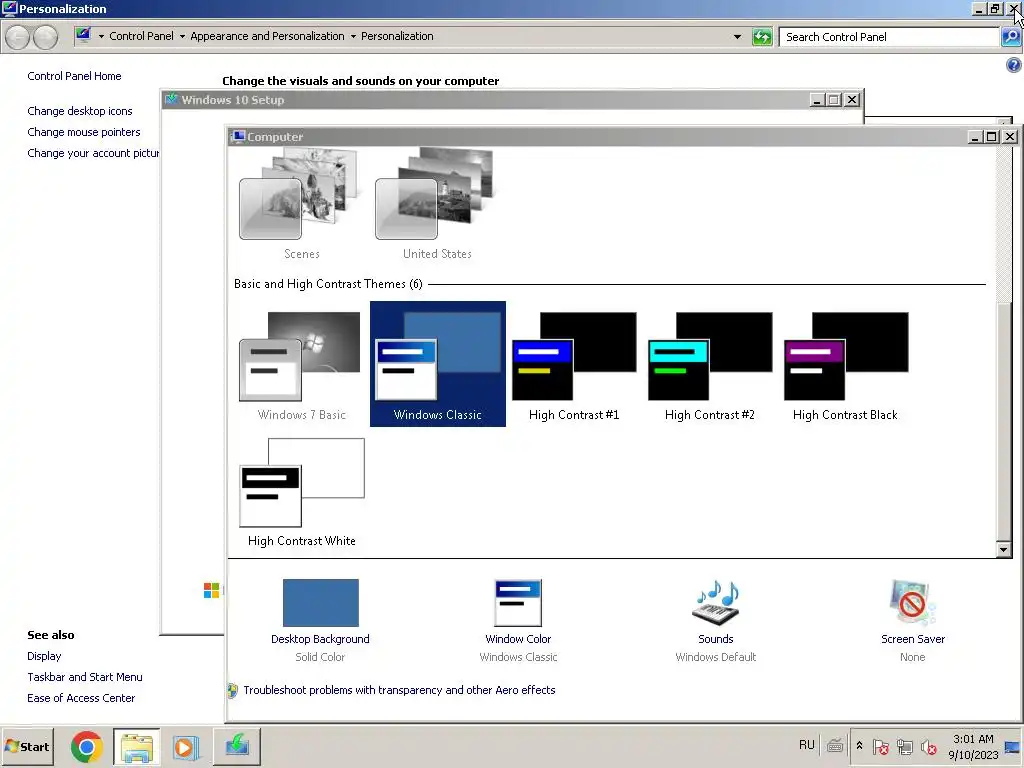Open address bar history dropdown arrow
Image resolution: width=1024 pixels, height=768 pixels.
tap(737, 37)
